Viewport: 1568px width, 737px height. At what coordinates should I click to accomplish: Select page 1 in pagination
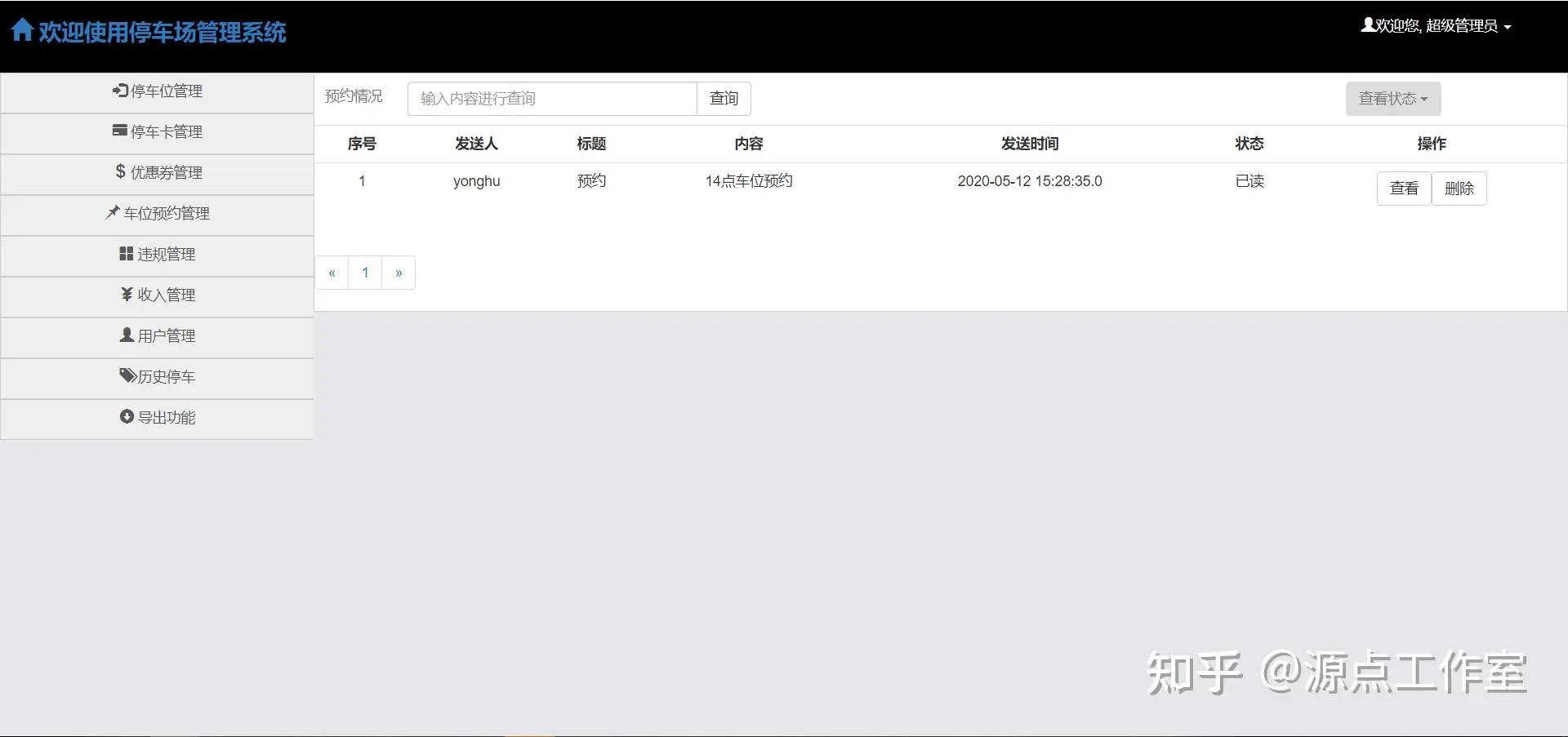365,273
